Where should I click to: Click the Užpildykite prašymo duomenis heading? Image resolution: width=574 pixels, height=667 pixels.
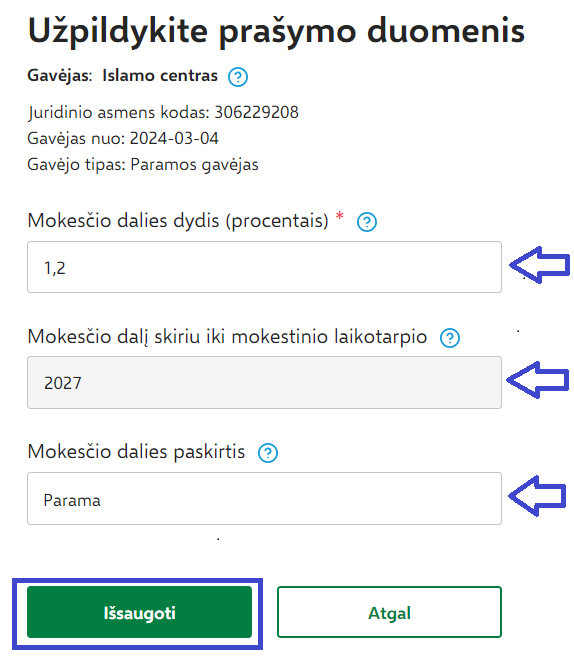(276, 31)
